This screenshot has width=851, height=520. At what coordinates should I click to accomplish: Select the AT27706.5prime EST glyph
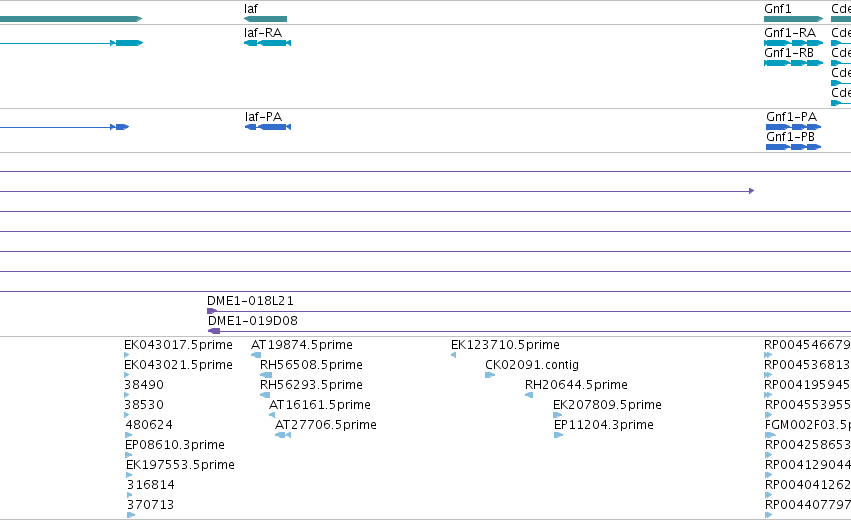(x=283, y=435)
